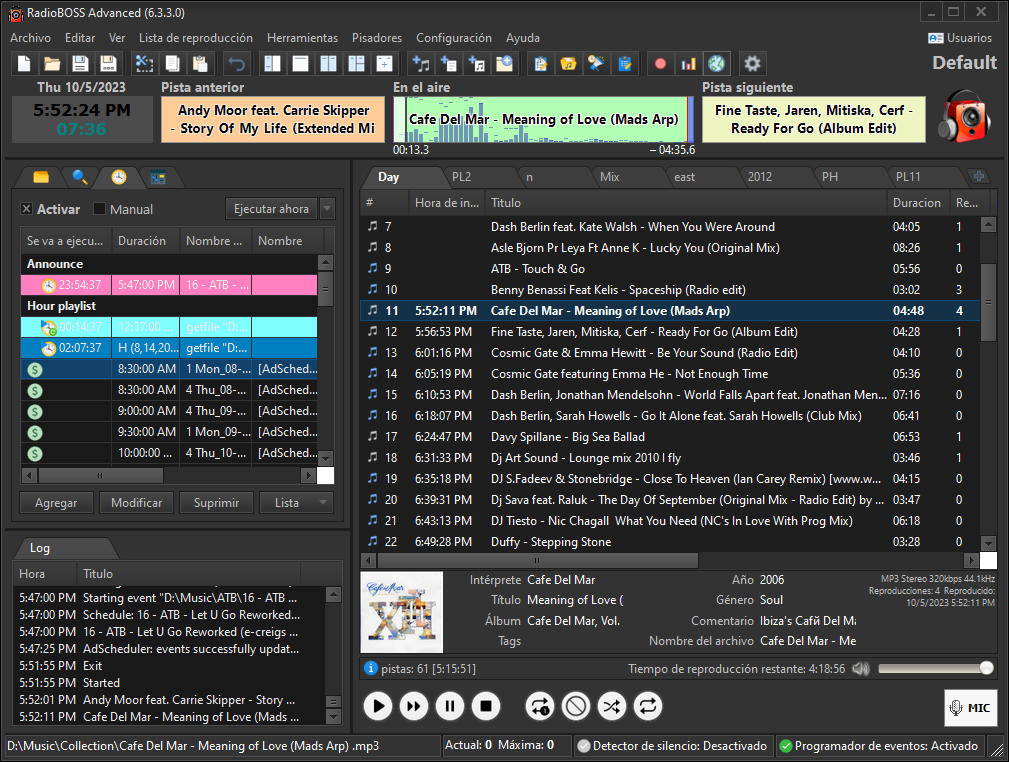Click the Ejecutar ahora button
This screenshot has height=762, width=1009.
(x=272, y=209)
